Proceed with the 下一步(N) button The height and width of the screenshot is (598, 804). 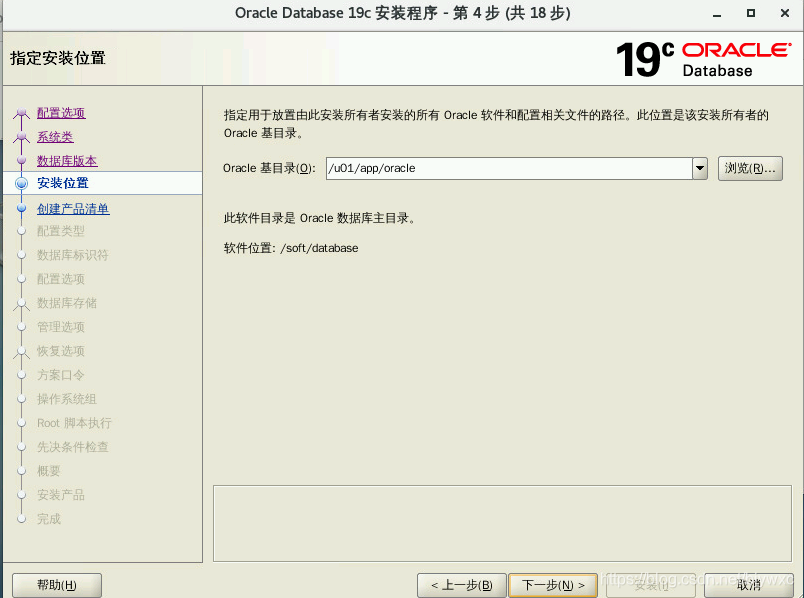tap(553, 585)
